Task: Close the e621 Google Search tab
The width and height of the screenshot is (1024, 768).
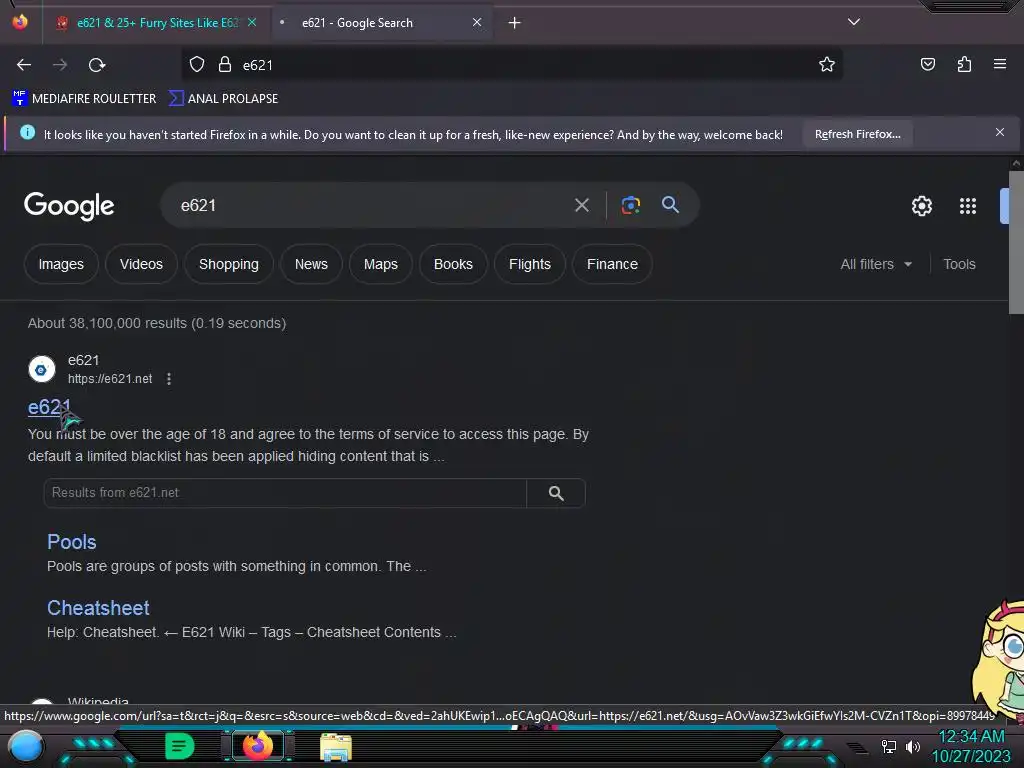Action: click(477, 23)
